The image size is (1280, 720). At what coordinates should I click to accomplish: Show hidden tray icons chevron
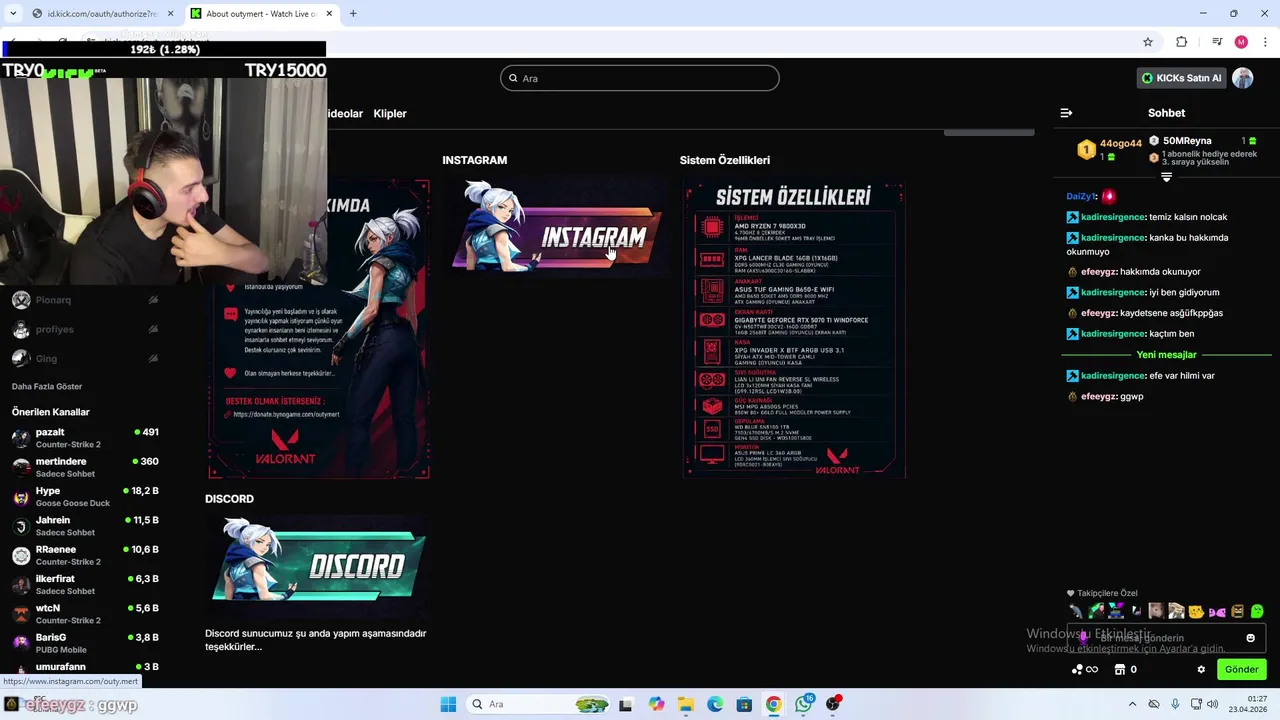click(1132, 705)
